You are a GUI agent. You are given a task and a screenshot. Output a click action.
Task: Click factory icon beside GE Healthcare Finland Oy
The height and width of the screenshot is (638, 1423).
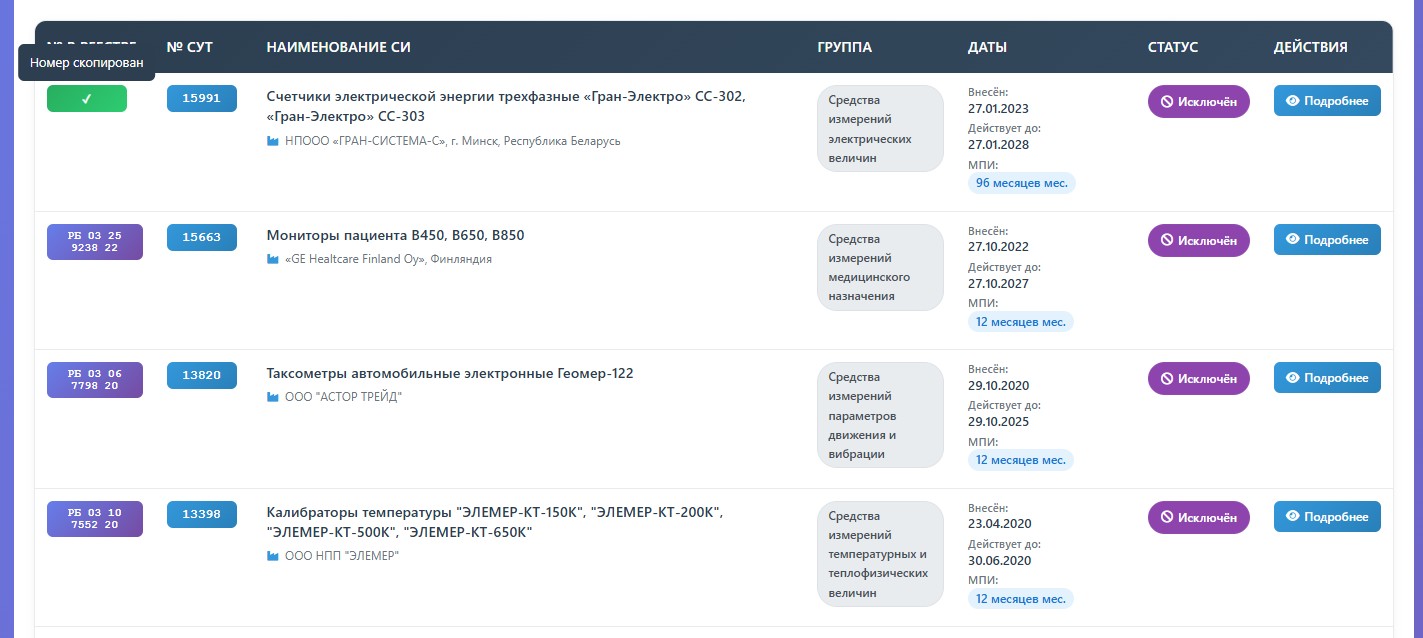(x=272, y=259)
